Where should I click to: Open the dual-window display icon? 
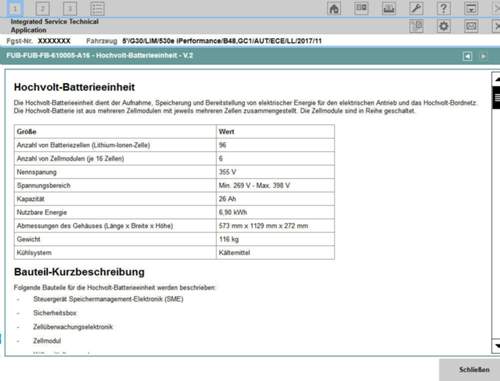[361, 8]
